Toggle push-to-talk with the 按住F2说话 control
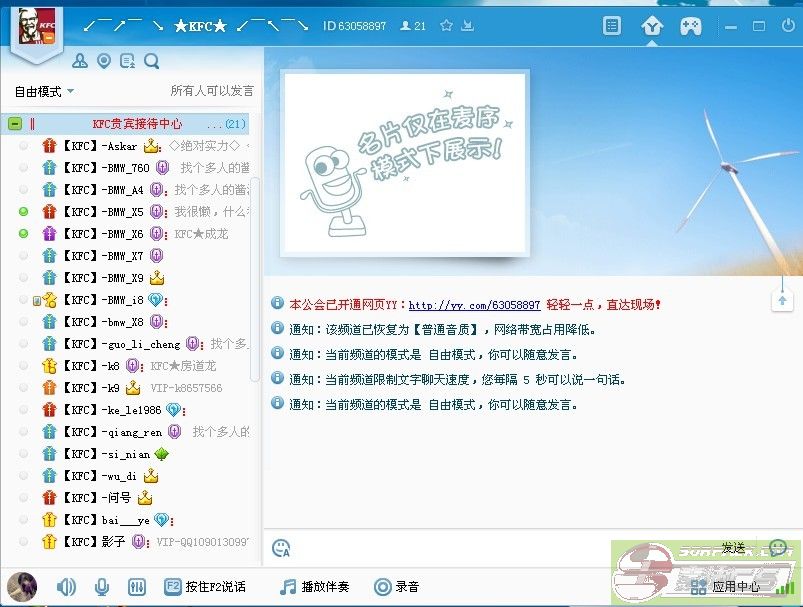The image size is (803, 607). 203,586
